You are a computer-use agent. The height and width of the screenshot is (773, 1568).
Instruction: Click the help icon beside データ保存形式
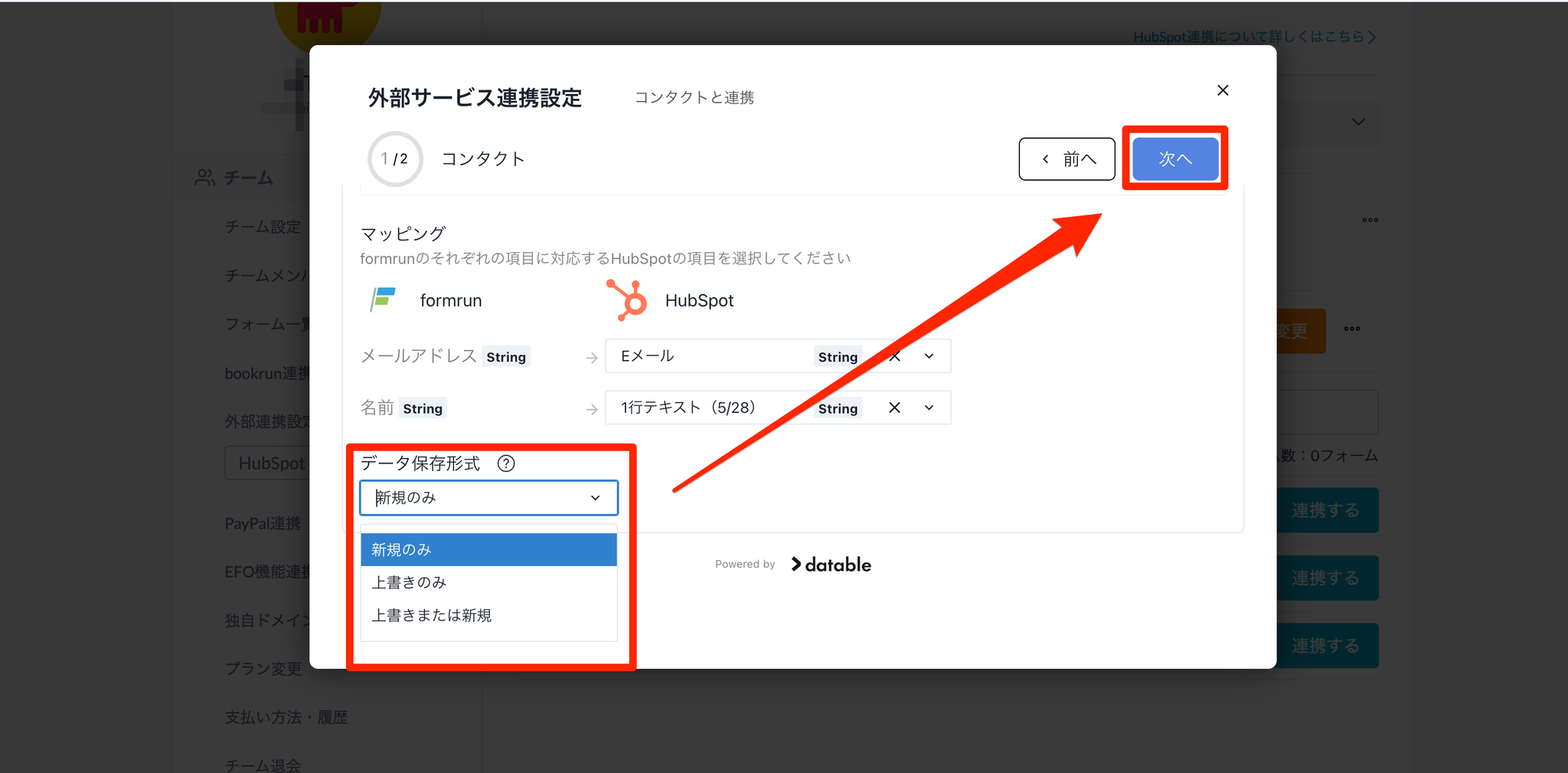coord(506,463)
